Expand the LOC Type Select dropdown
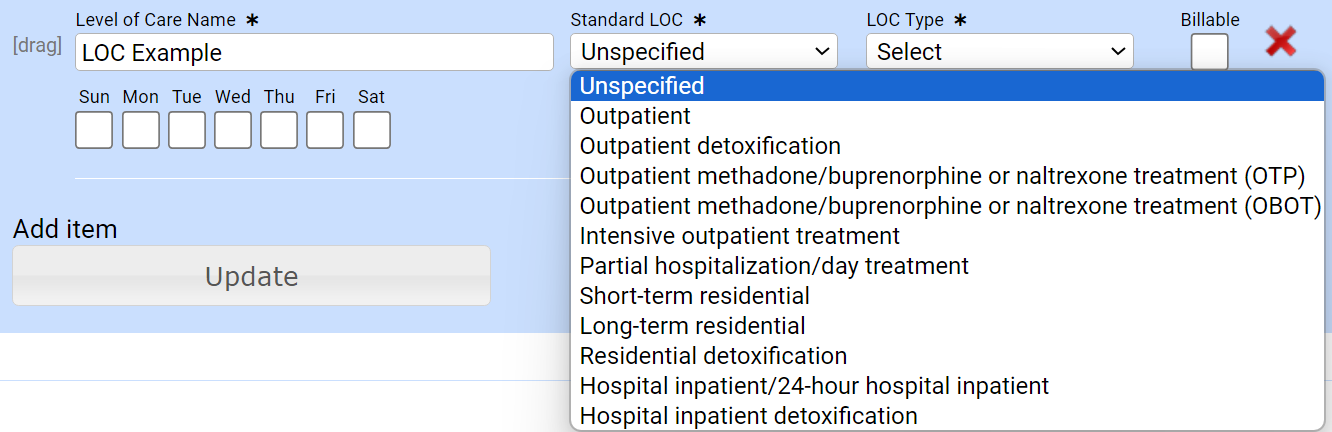 click(999, 52)
